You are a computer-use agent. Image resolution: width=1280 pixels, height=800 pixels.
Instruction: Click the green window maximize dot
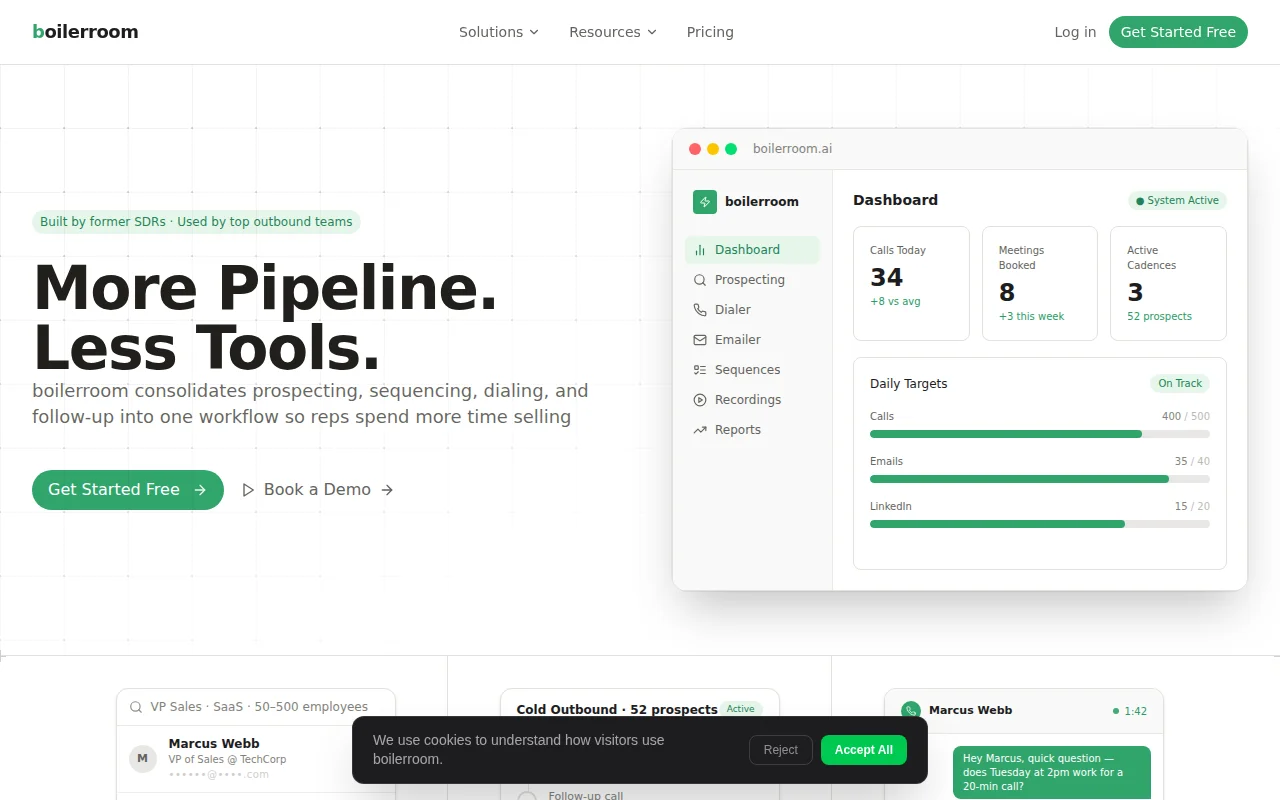point(731,149)
